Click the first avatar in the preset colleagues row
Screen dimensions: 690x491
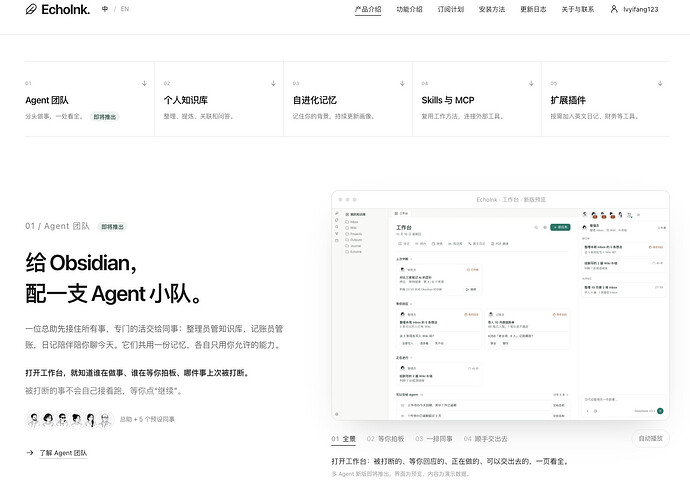33,419
